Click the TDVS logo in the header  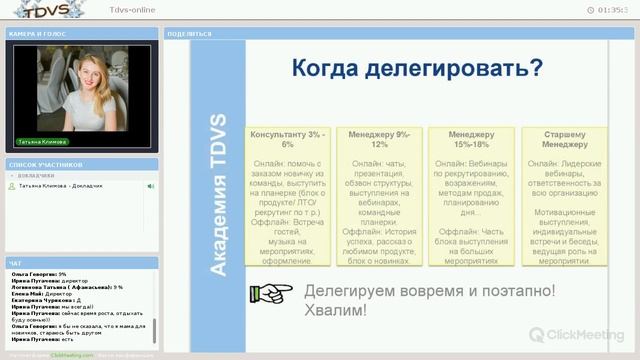49,9
